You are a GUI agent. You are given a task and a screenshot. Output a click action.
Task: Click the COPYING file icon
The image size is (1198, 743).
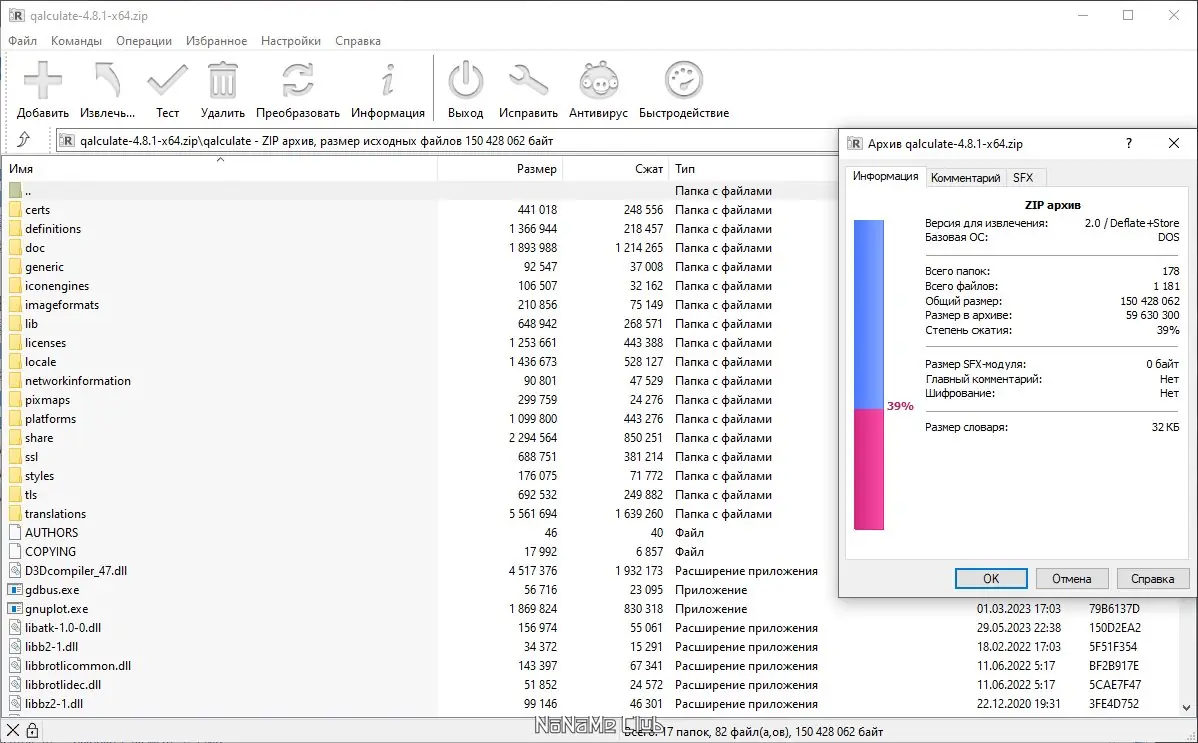(x=15, y=551)
